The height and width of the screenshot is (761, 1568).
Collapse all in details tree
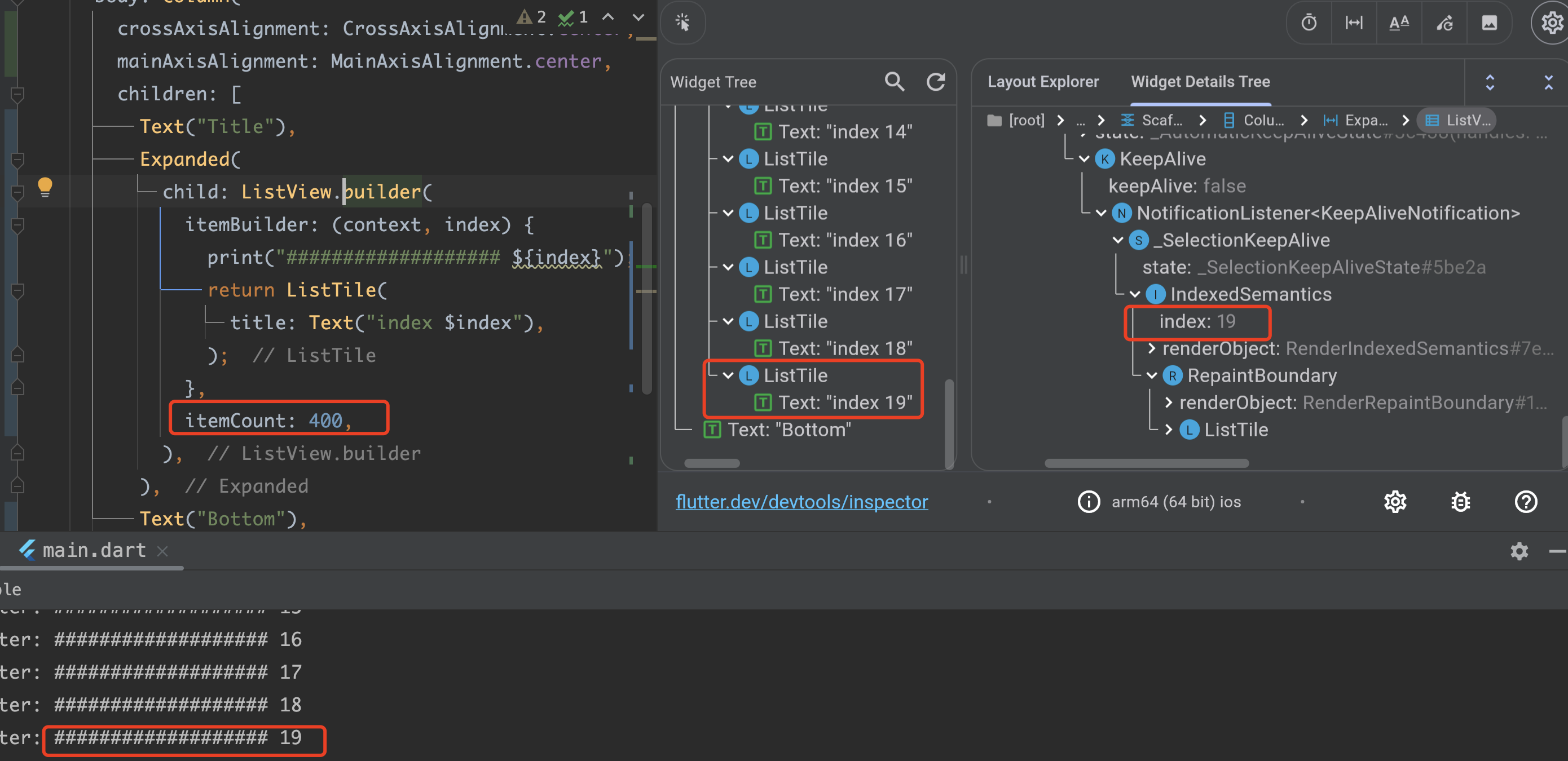point(1548,82)
